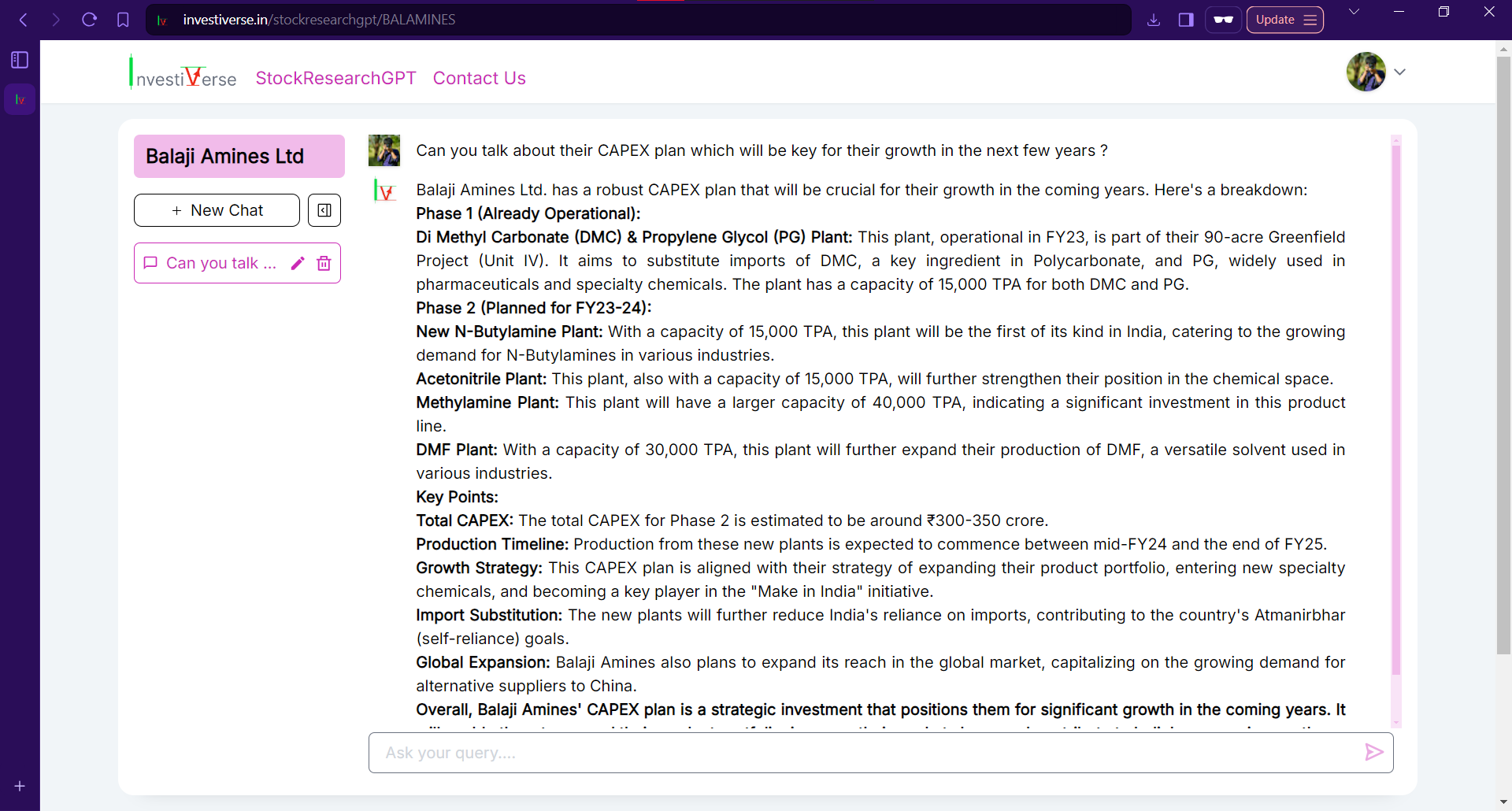Open the sidebar panel toggle icon
1512x811 pixels.
point(20,60)
